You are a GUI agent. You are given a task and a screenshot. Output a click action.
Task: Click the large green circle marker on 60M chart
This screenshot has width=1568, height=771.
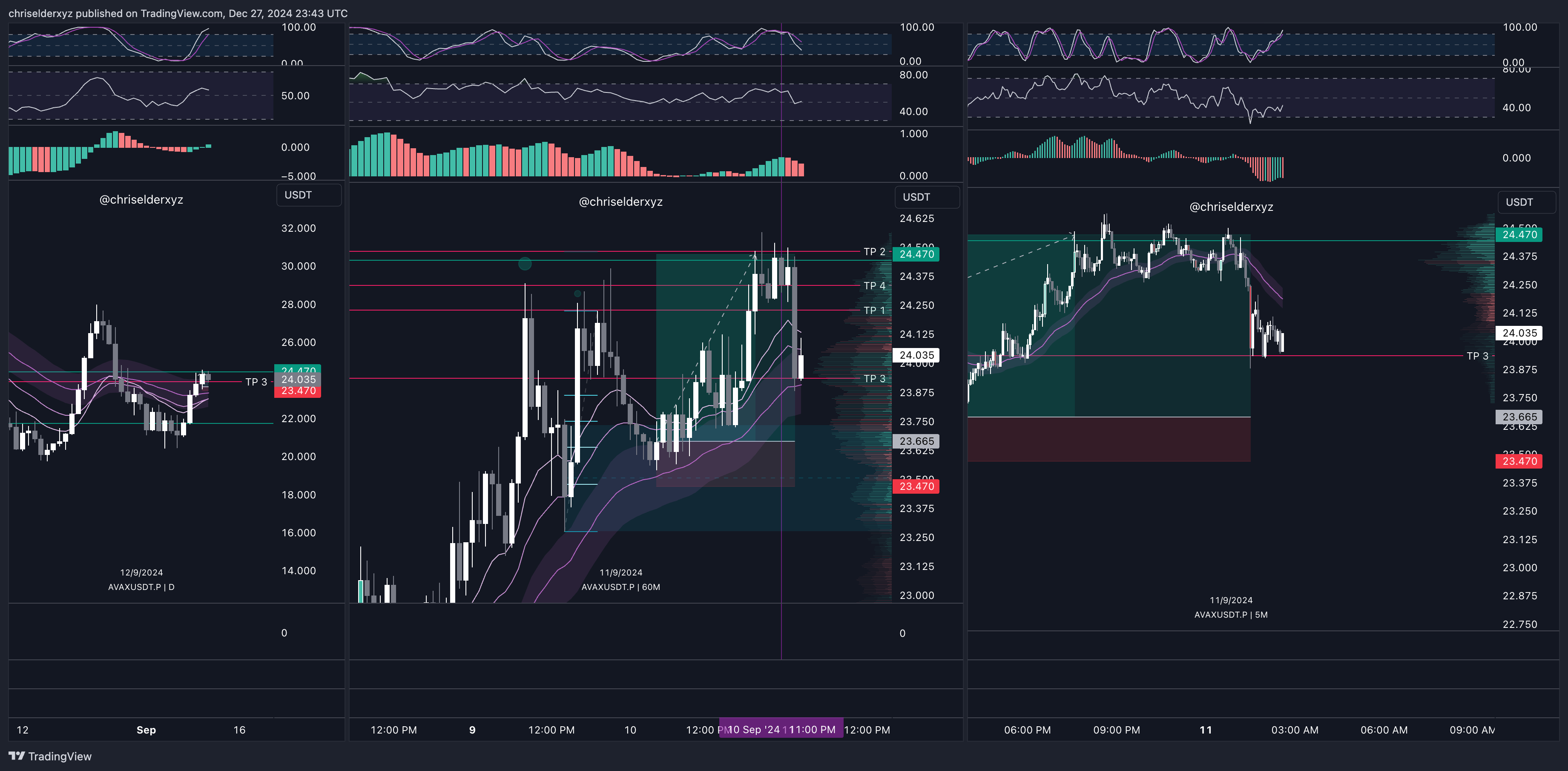point(525,264)
